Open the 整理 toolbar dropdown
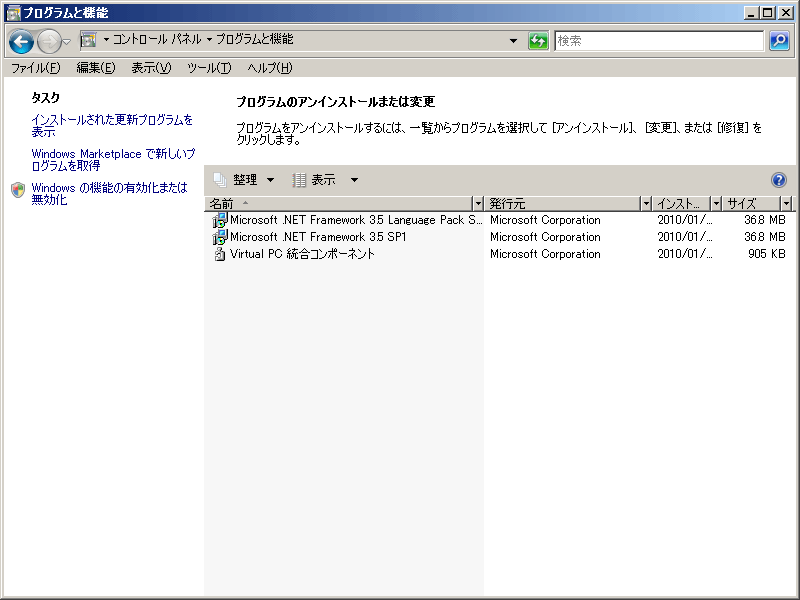The image size is (800, 600). [x=244, y=180]
